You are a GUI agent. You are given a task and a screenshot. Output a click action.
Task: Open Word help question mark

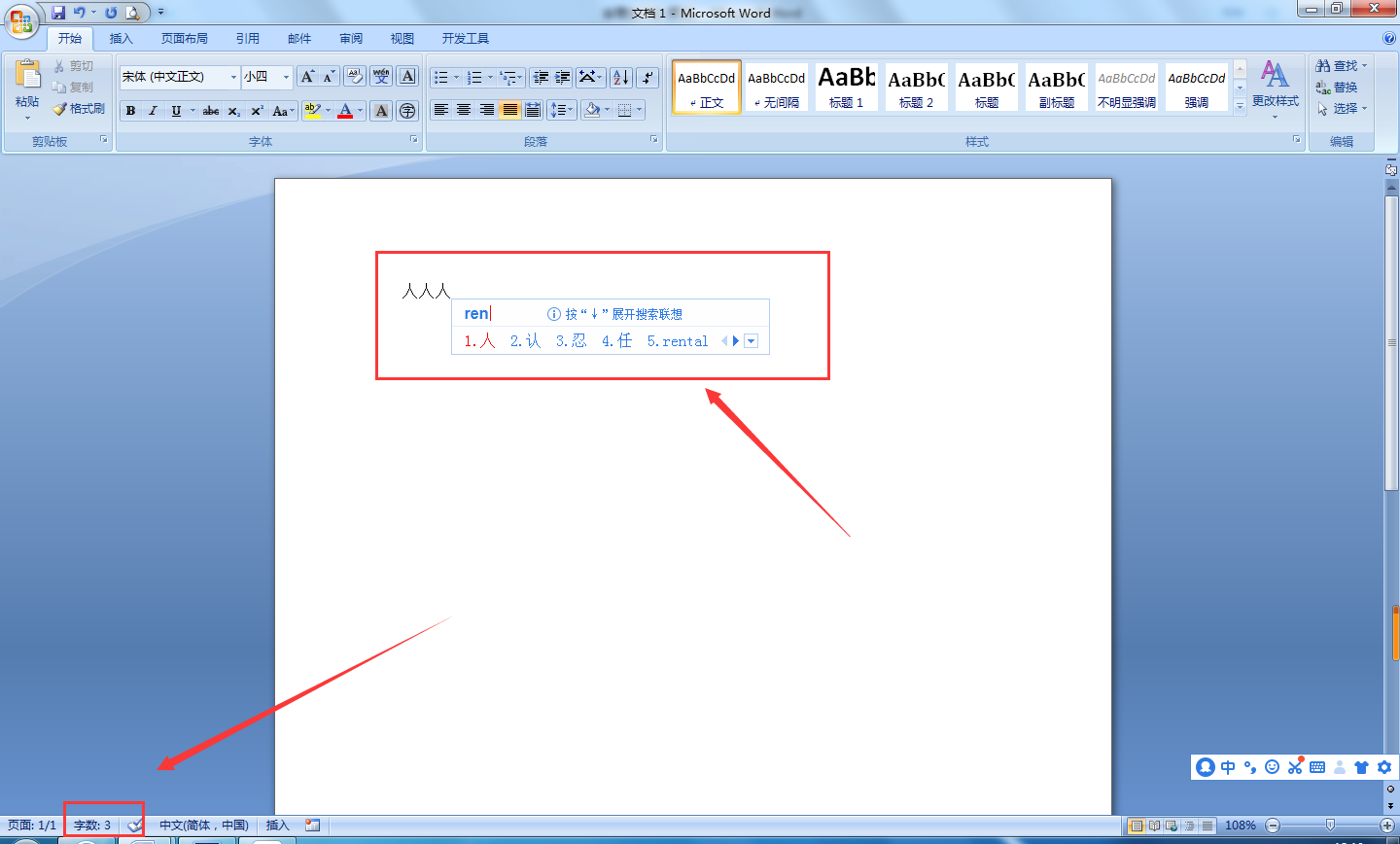click(x=1388, y=38)
